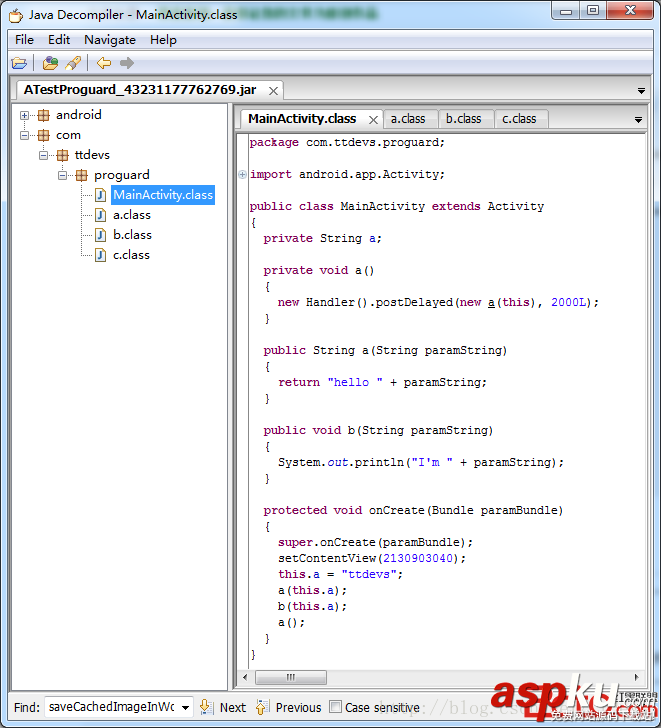661x728 pixels.
Task: Select c.class in the package tree
Action: (131, 255)
